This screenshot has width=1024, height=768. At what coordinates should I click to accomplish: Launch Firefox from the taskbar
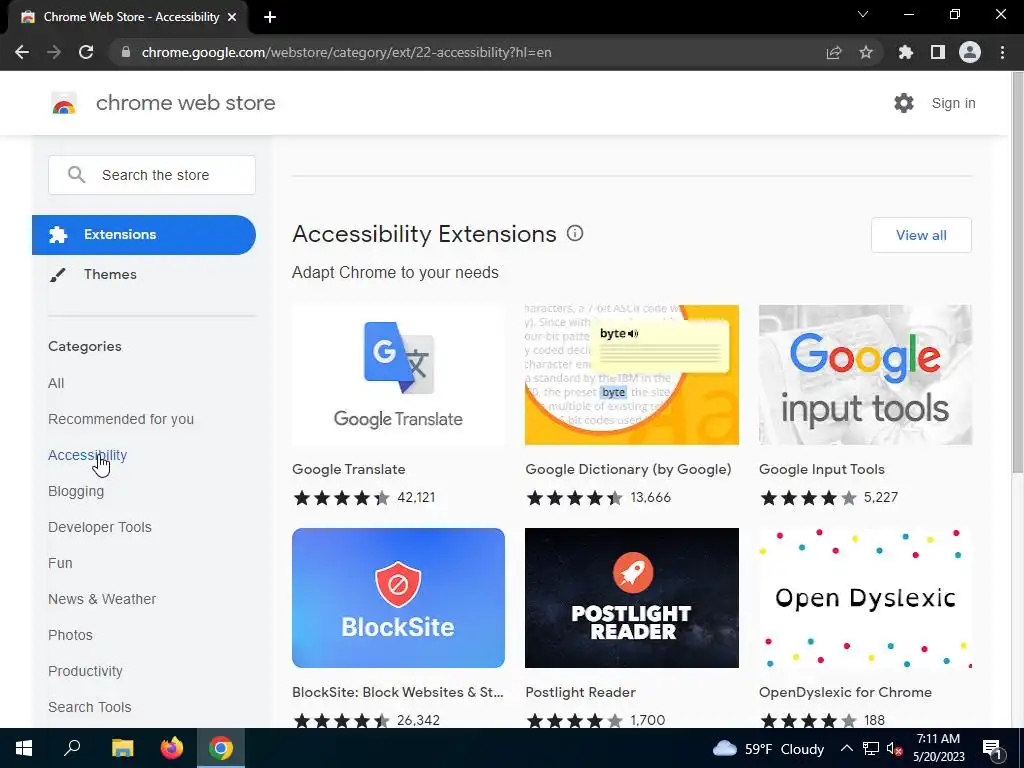172,748
